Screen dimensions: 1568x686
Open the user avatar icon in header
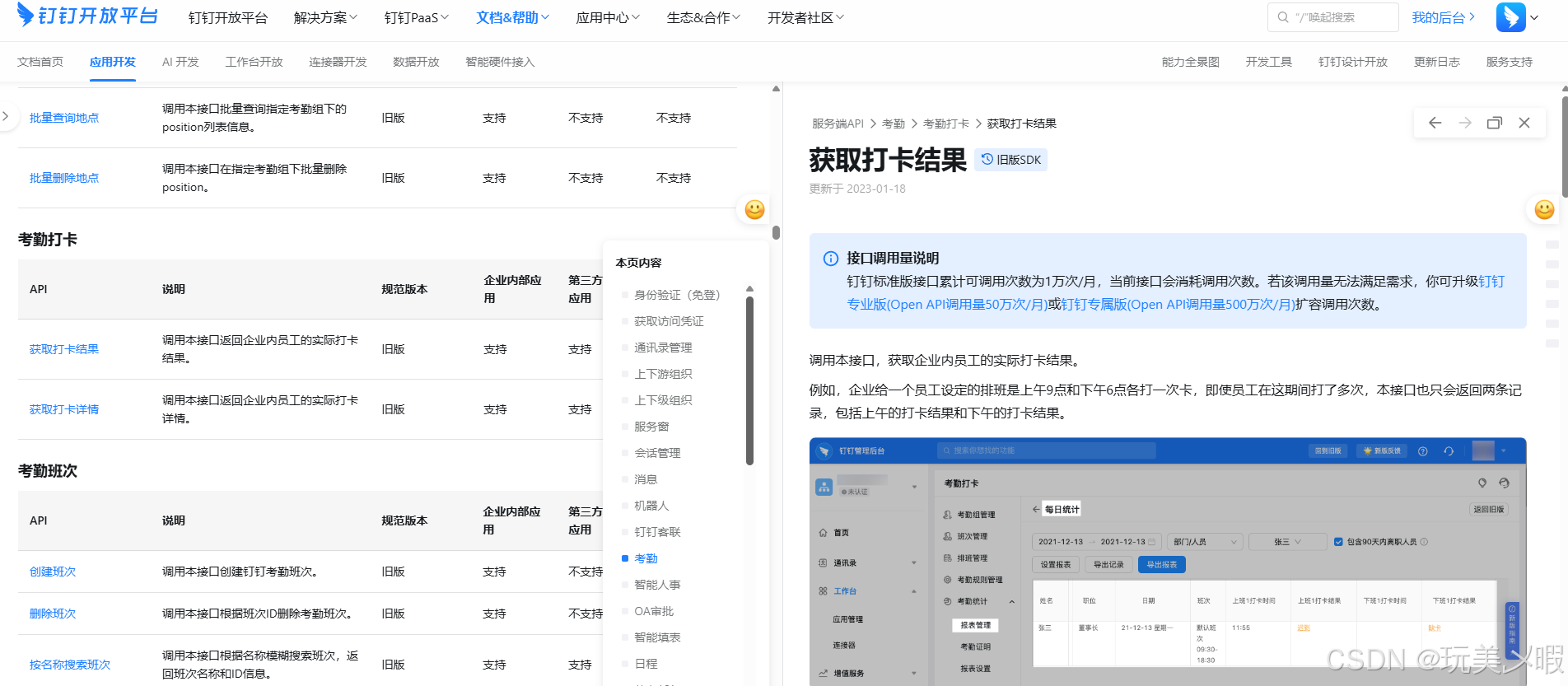click(1510, 17)
